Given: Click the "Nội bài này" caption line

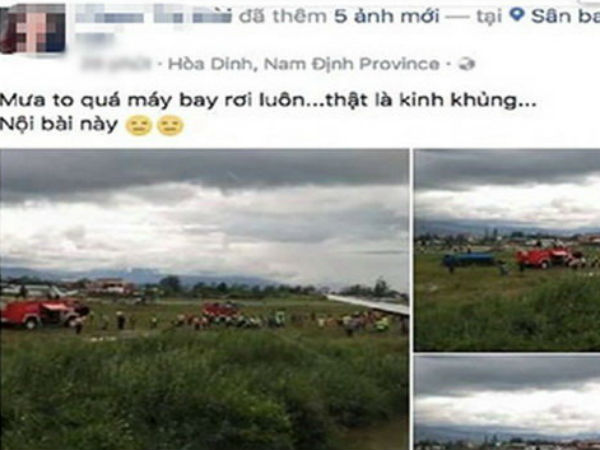Looking at the screenshot, I should (x=59, y=124).
